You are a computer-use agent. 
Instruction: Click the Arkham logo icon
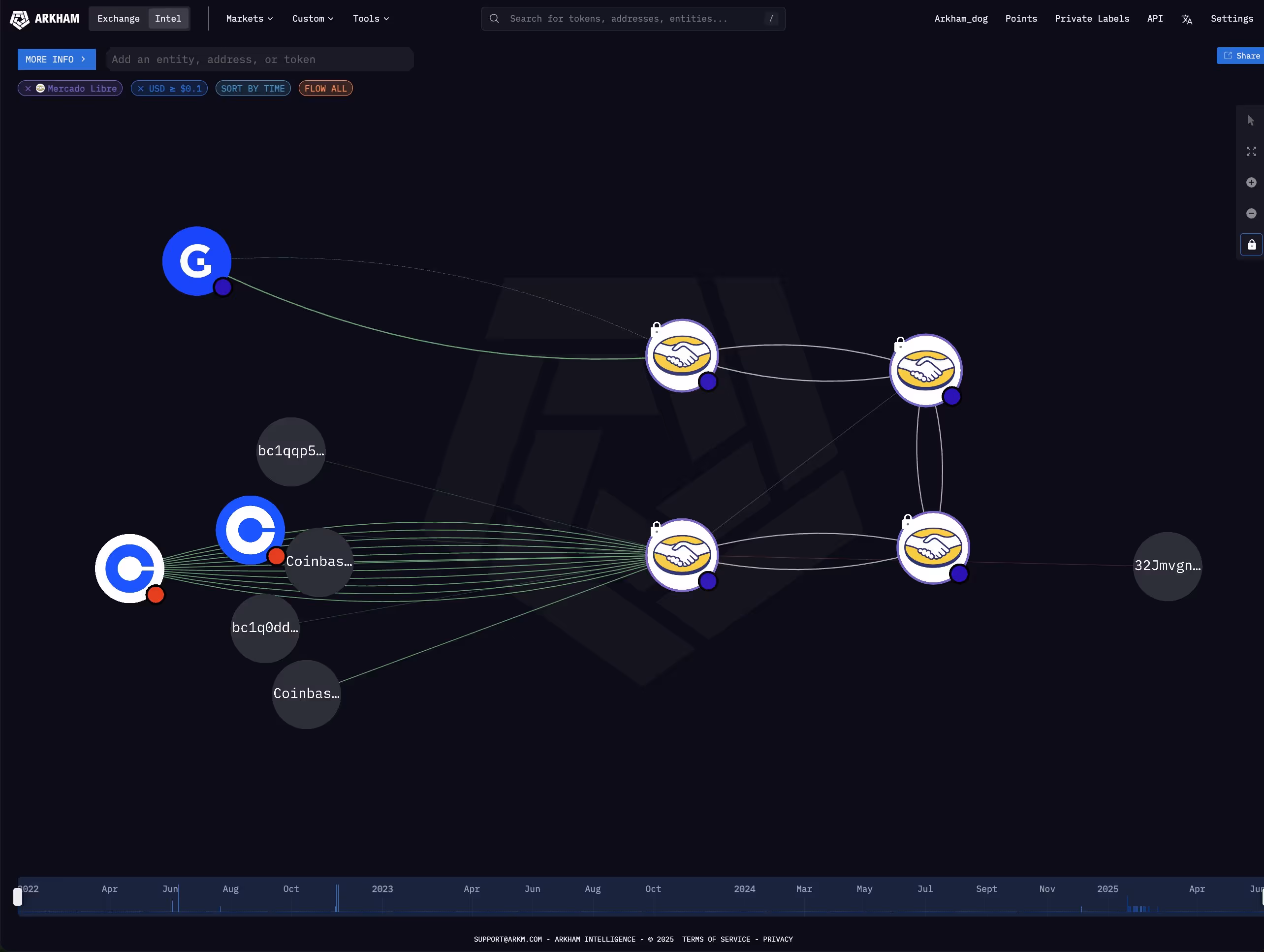[x=19, y=19]
